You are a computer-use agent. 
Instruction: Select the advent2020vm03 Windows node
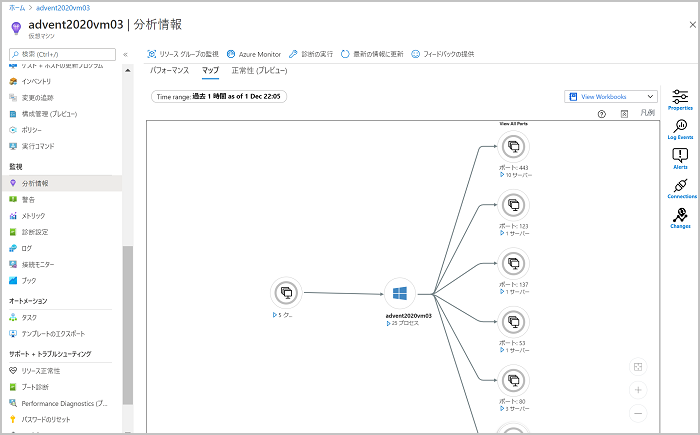pos(400,293)
